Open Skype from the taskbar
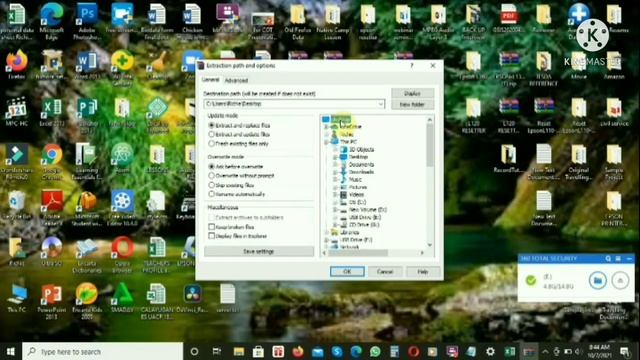The height and width of the screenshot is (360, 640). pyautogui.click(x=337, y=351)
